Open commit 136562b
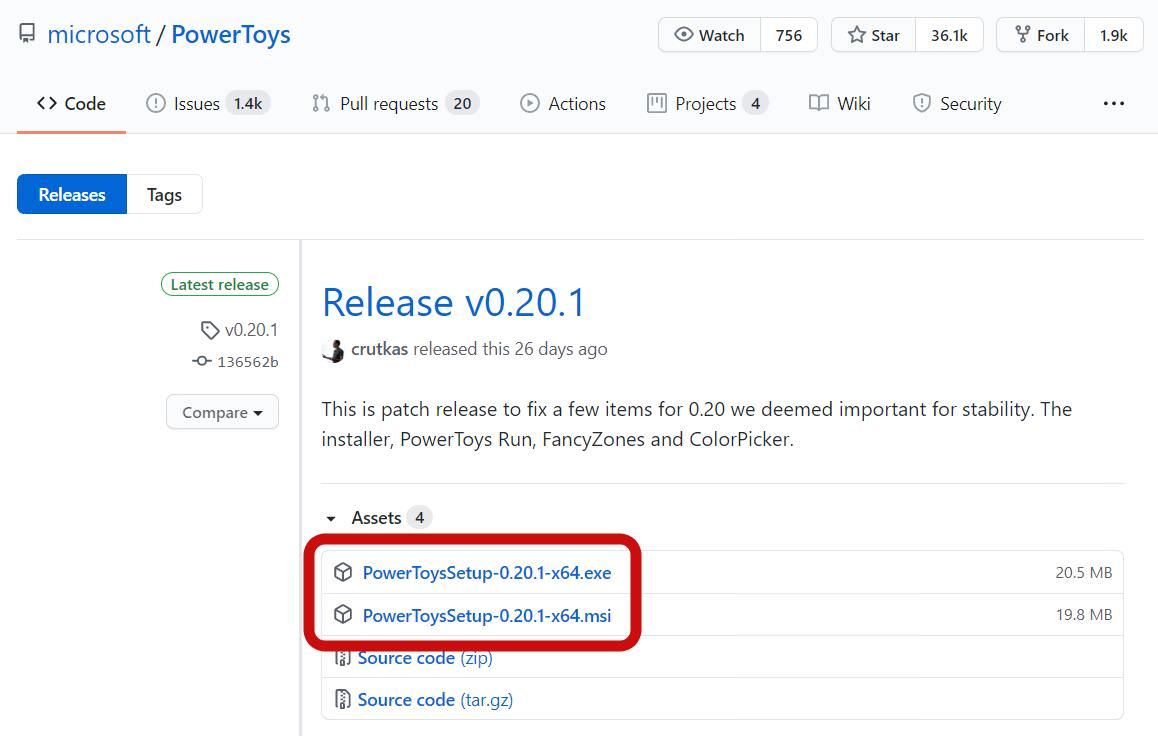 [247, 362]
